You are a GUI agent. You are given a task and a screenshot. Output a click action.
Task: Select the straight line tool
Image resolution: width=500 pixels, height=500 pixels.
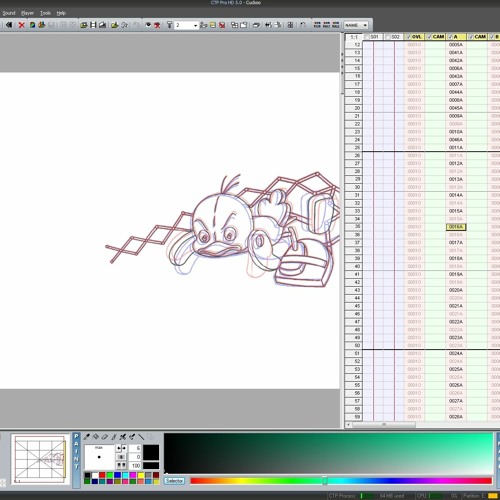[x=141, y=436]
